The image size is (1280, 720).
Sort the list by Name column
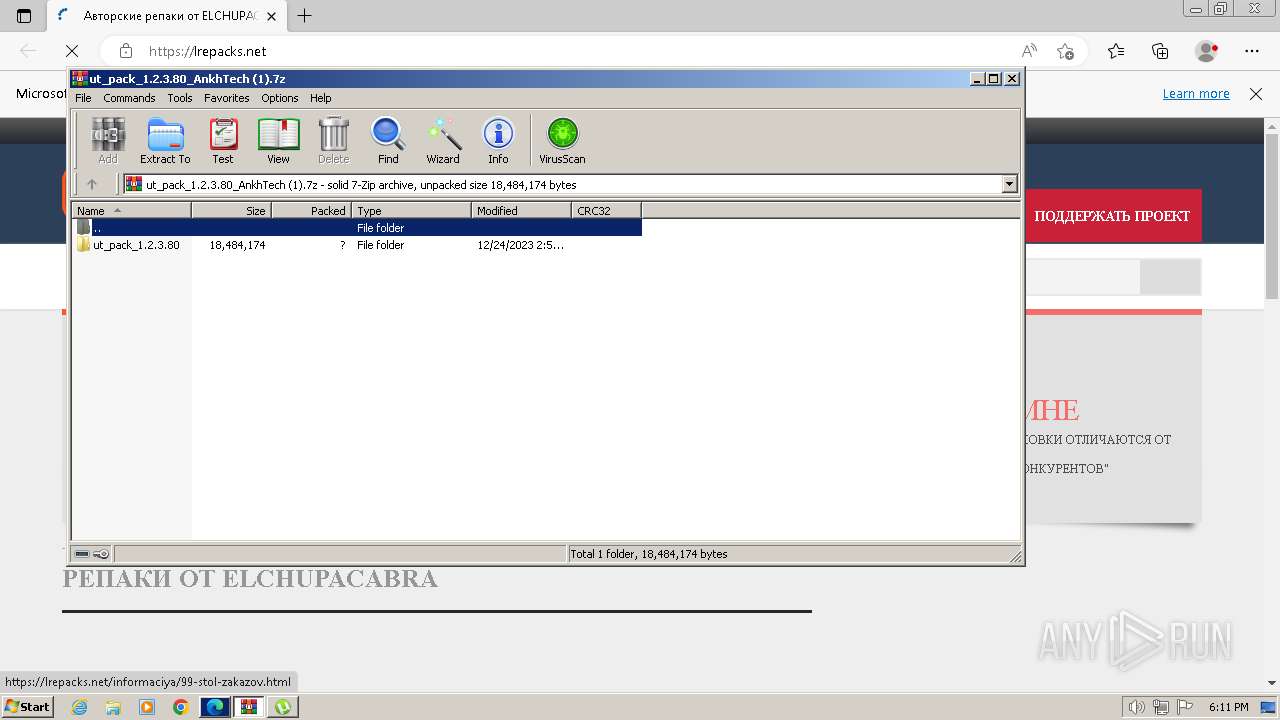click(131, 210)
